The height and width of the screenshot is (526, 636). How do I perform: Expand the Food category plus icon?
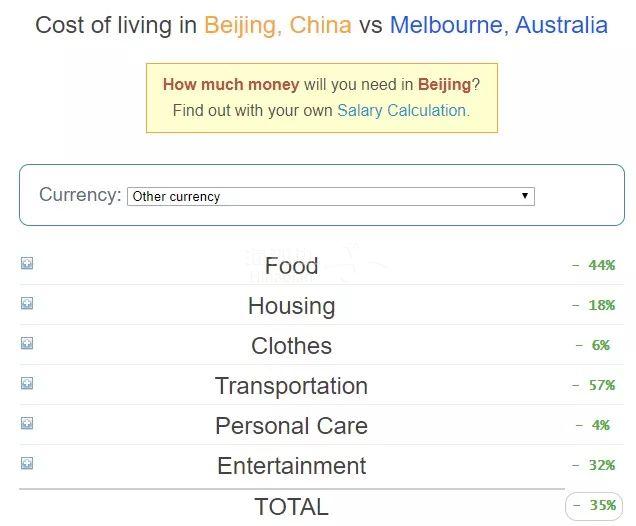(x=27, y=263)
